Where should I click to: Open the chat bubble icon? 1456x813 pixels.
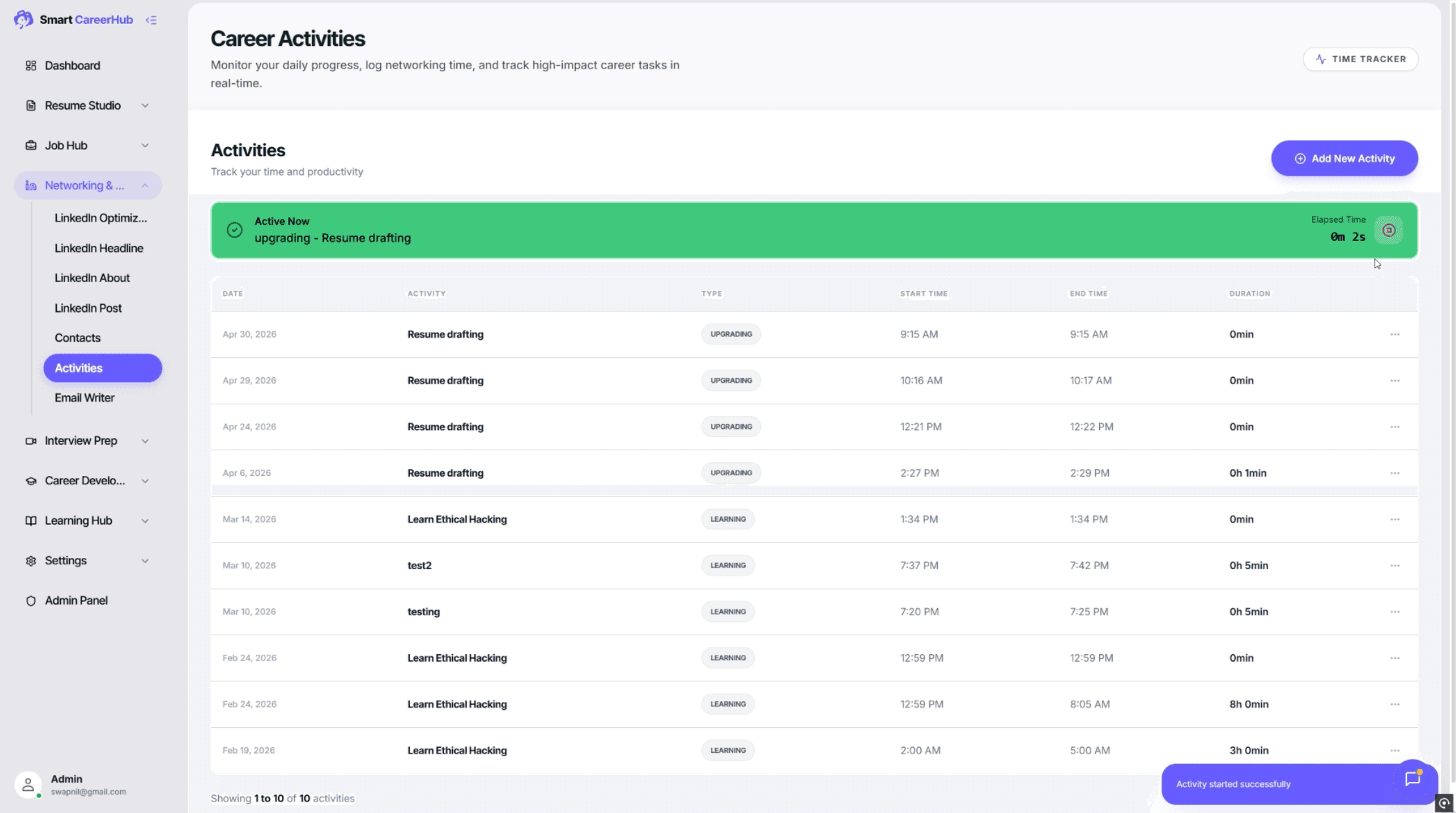point(1412,779)
